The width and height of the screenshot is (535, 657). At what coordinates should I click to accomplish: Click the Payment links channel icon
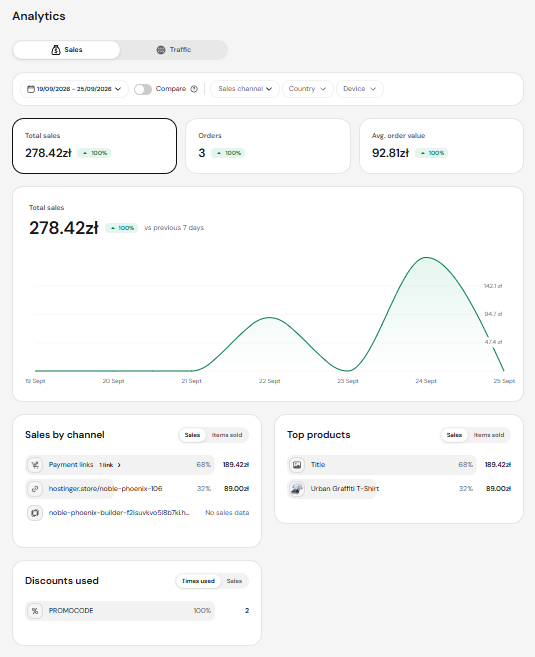[35, 465]
